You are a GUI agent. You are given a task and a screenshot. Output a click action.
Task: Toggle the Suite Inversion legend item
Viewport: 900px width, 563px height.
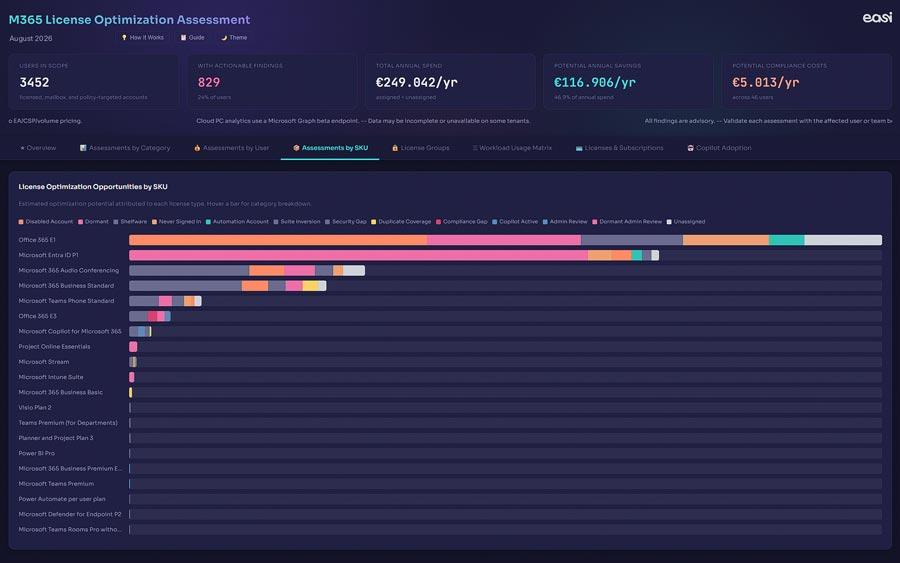point(297,222)
